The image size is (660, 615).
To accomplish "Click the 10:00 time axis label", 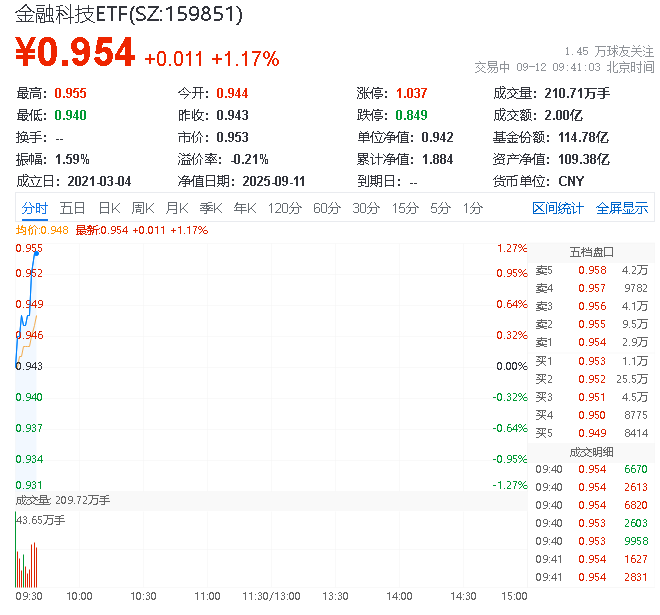I will 79,596.
